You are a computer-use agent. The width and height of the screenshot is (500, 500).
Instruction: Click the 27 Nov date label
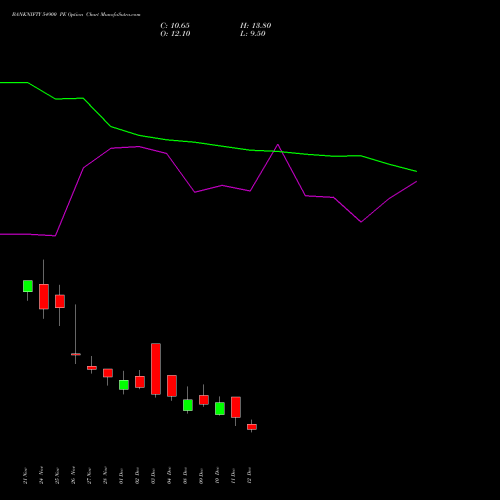(x=90, y=476)
